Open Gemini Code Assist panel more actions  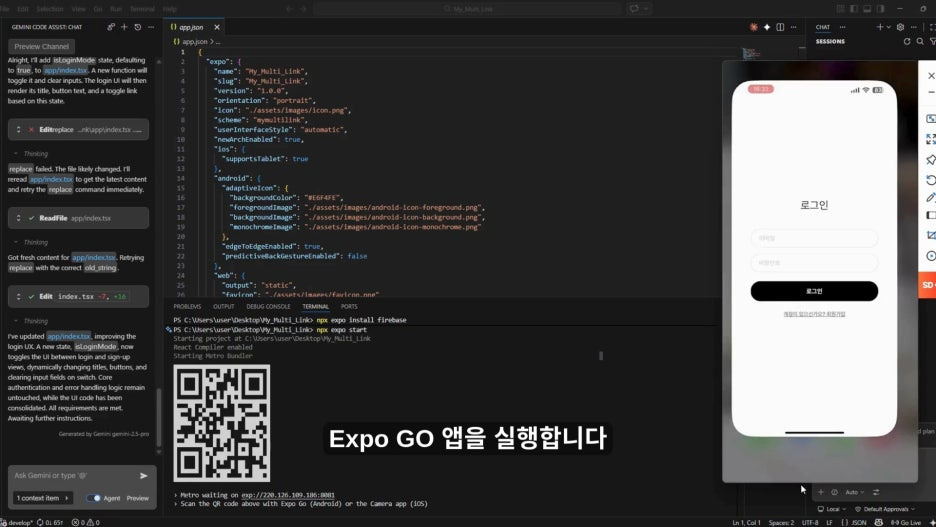tap(151, 27)
